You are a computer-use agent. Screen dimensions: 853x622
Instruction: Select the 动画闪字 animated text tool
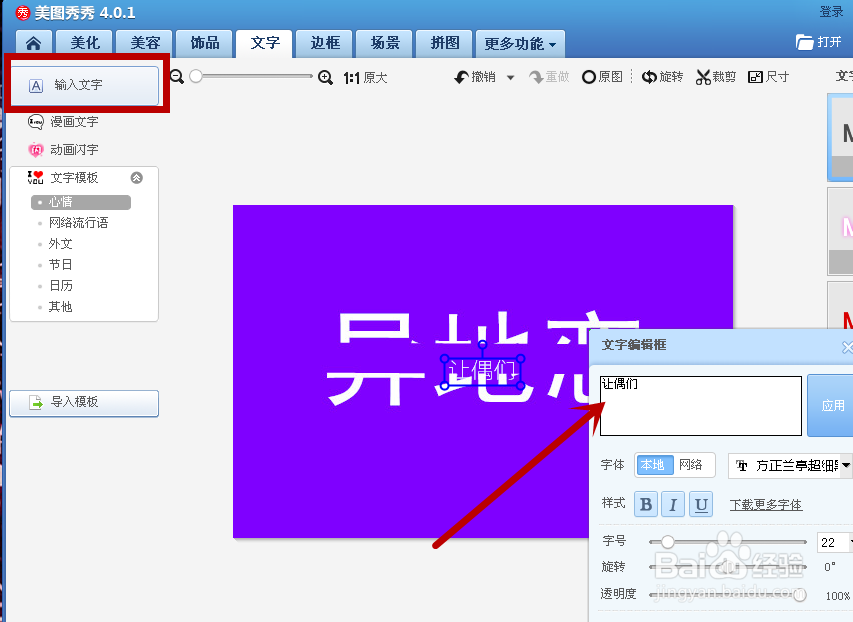pos(64,150)
